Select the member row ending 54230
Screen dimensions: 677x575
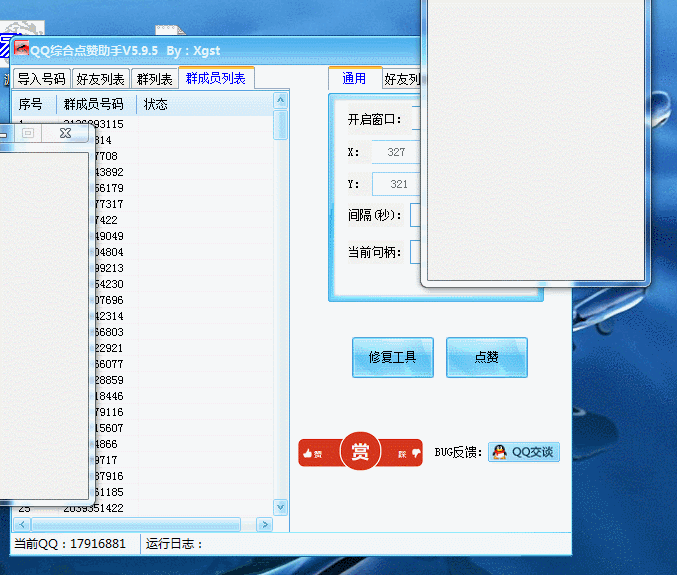tap(183, 284)
